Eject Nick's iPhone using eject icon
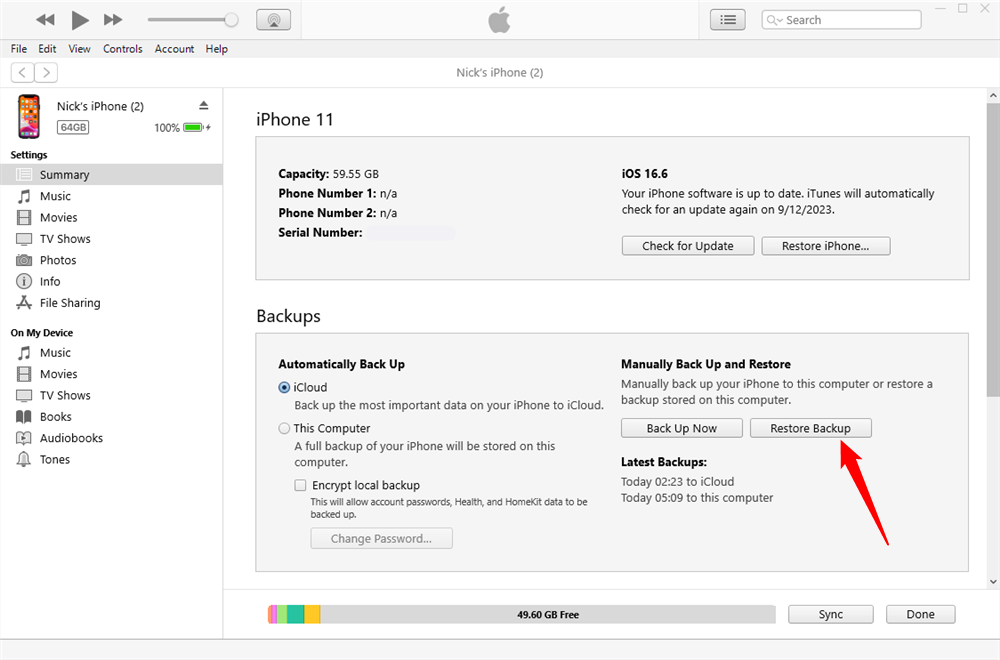This screenshot has height=660, width=1000. pyautogui.click(x=204, y=106)
